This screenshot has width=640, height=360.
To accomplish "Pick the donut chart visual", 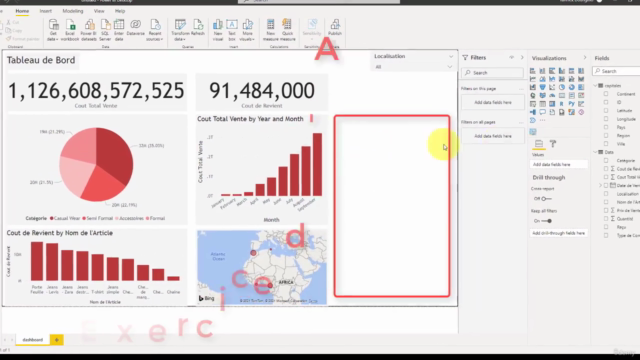I will (x=571, y=87).
